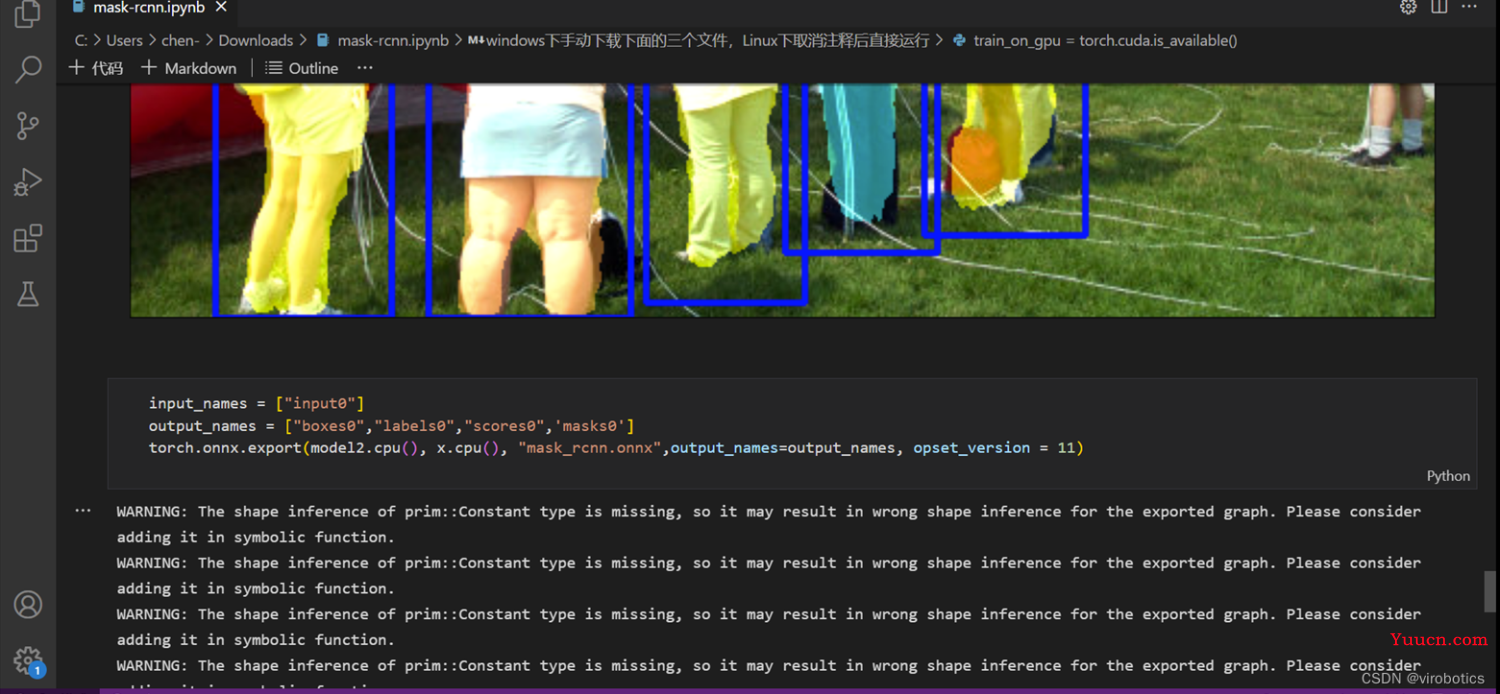Add a new Markdown cell
The width and height of the screenshot is (1500, 694).
[x=189, y=68]
